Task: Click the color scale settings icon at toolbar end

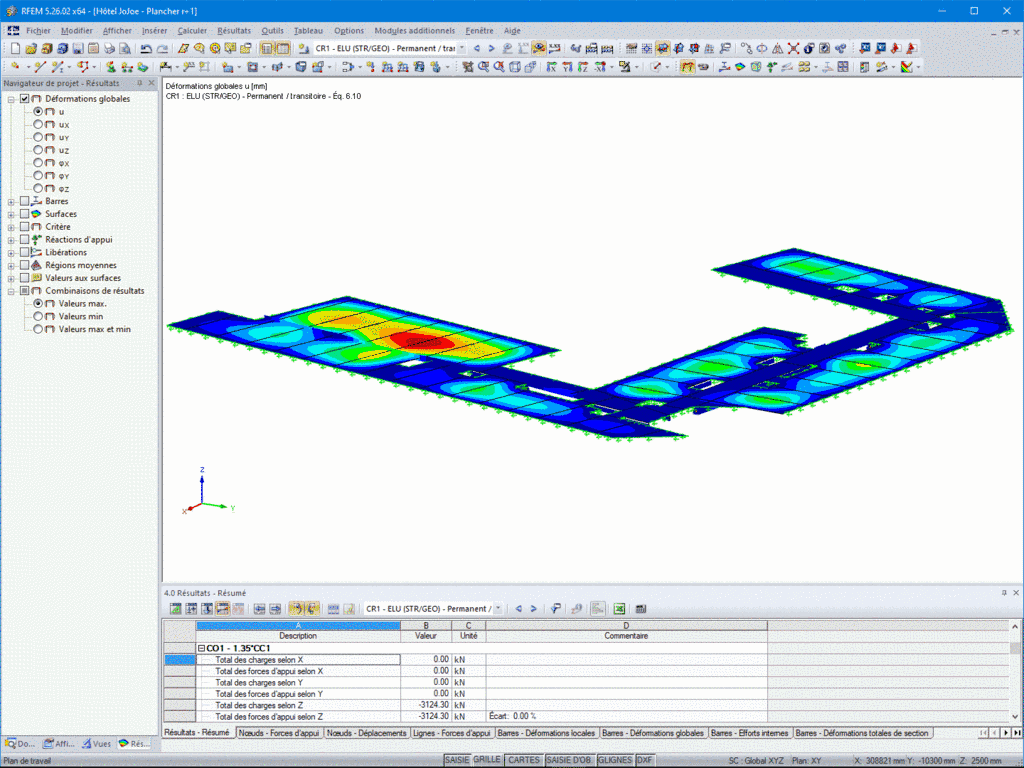Action: pyautogui.click(x=906, y=67)
